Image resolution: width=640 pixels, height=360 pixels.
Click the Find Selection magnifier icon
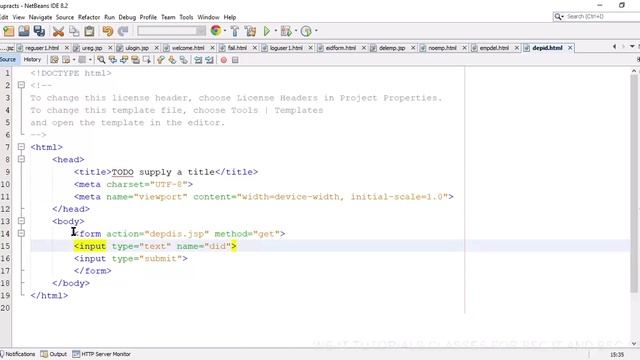[x=101, y=60]
